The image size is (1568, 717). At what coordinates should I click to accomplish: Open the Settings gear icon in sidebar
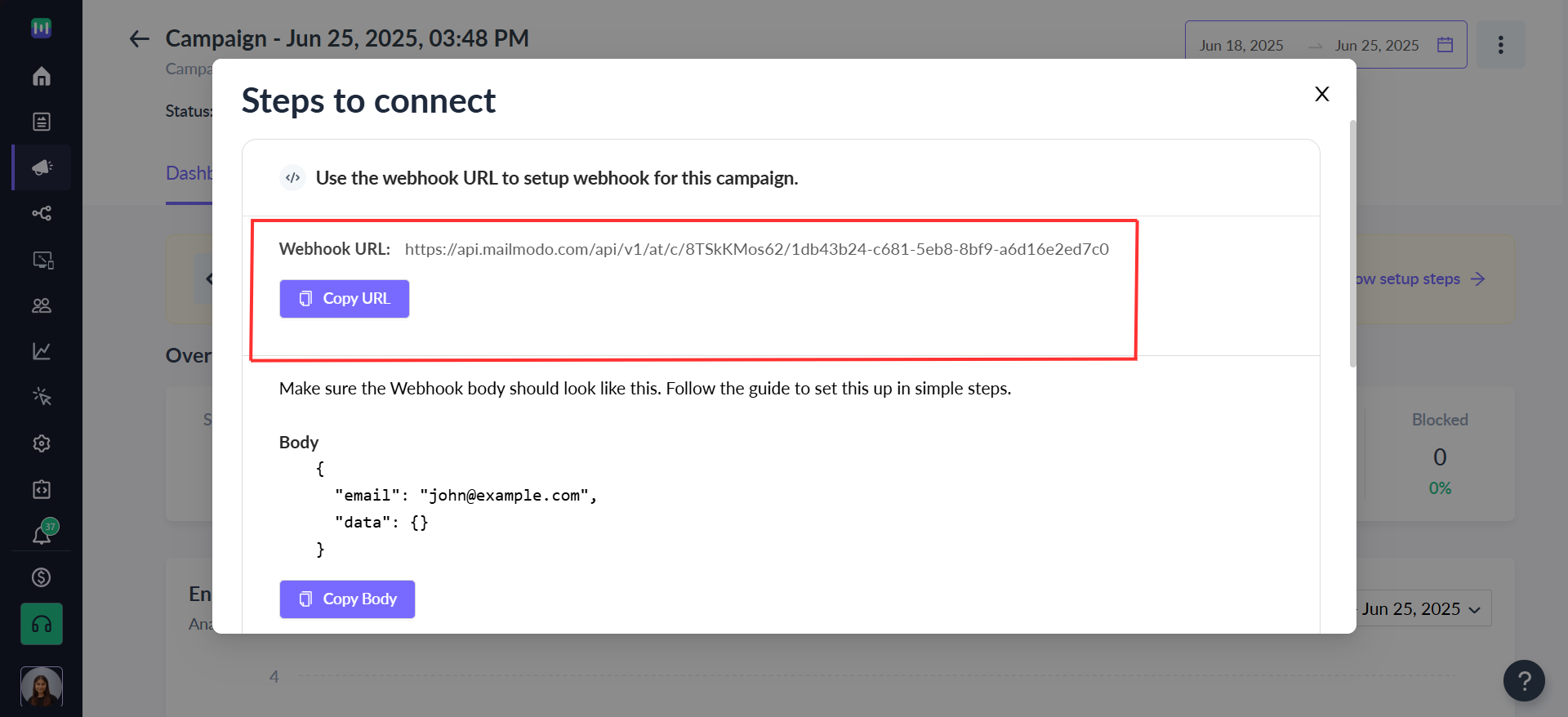pyautogui.click(x=42, y=443)
